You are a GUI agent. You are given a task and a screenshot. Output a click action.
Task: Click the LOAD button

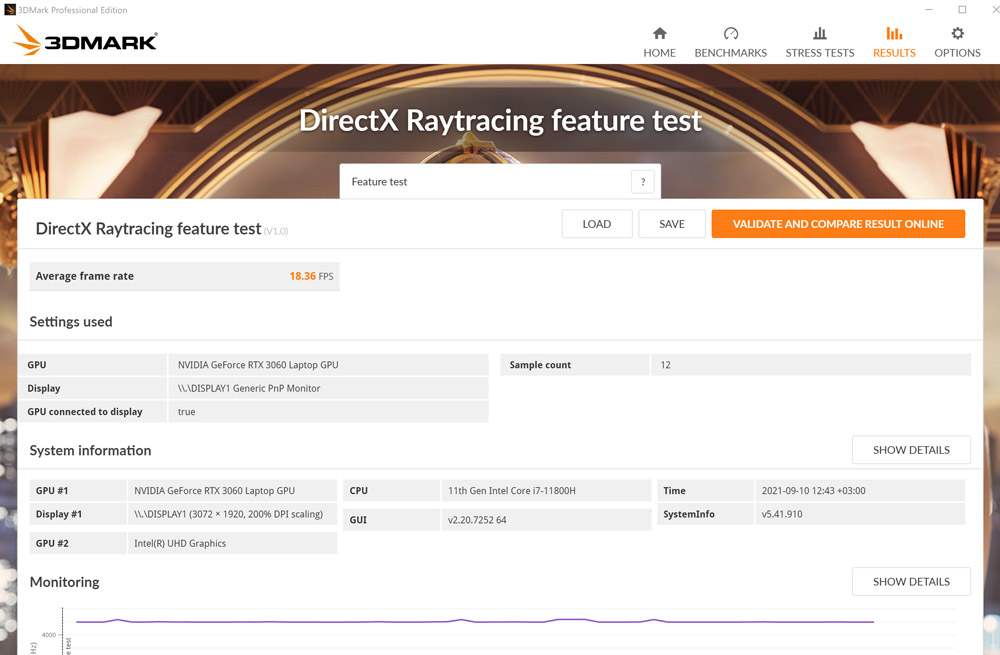point(597,224)
